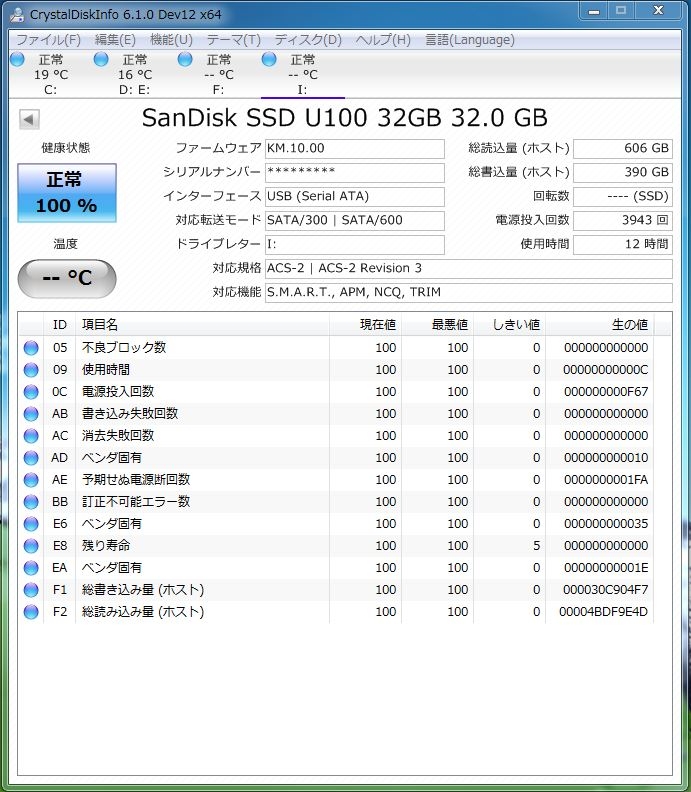This screenshot has width=691, height=792.
Task: Click the power on hours value 12 時間
Action: [x=623, y=244]
